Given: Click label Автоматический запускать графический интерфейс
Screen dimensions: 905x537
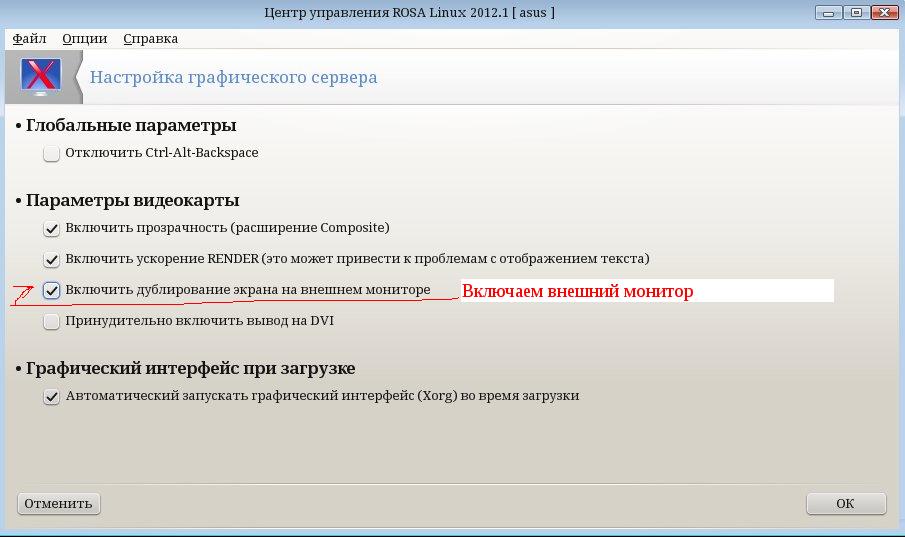Looking at the screenshot, I should 322,396.
